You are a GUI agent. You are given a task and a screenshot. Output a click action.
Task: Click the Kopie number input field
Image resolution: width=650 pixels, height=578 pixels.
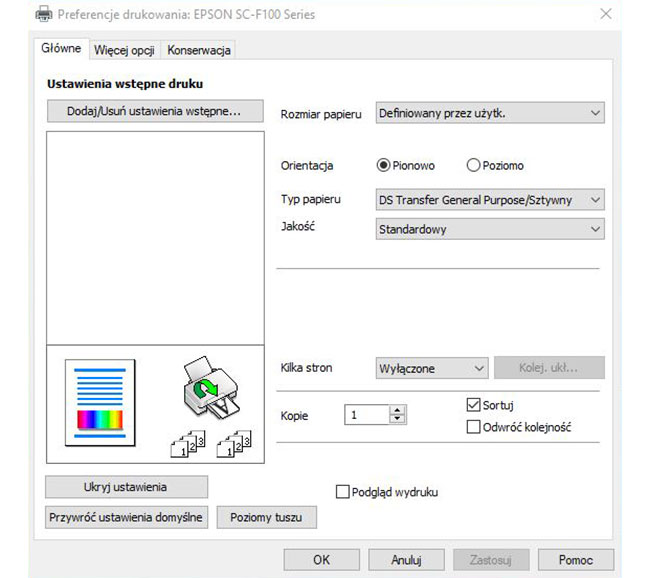(367, 415)
